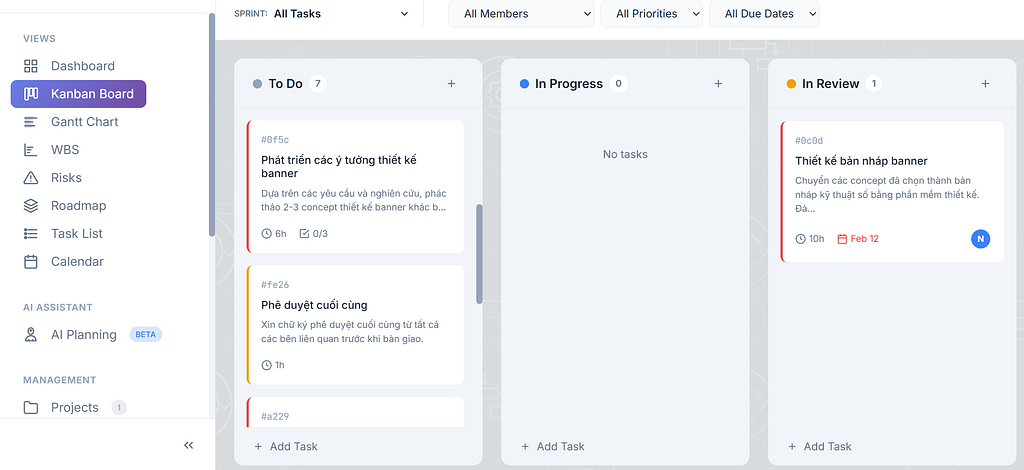The height and width of the screenshot is (470, 1024).
Task: Open the All Due Dates filter dropdown
Action: click(x=764, y=14)
